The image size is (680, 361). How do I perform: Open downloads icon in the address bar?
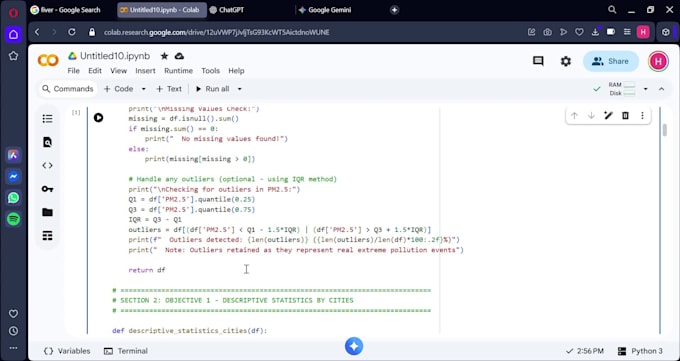click(x=595, y=32)
